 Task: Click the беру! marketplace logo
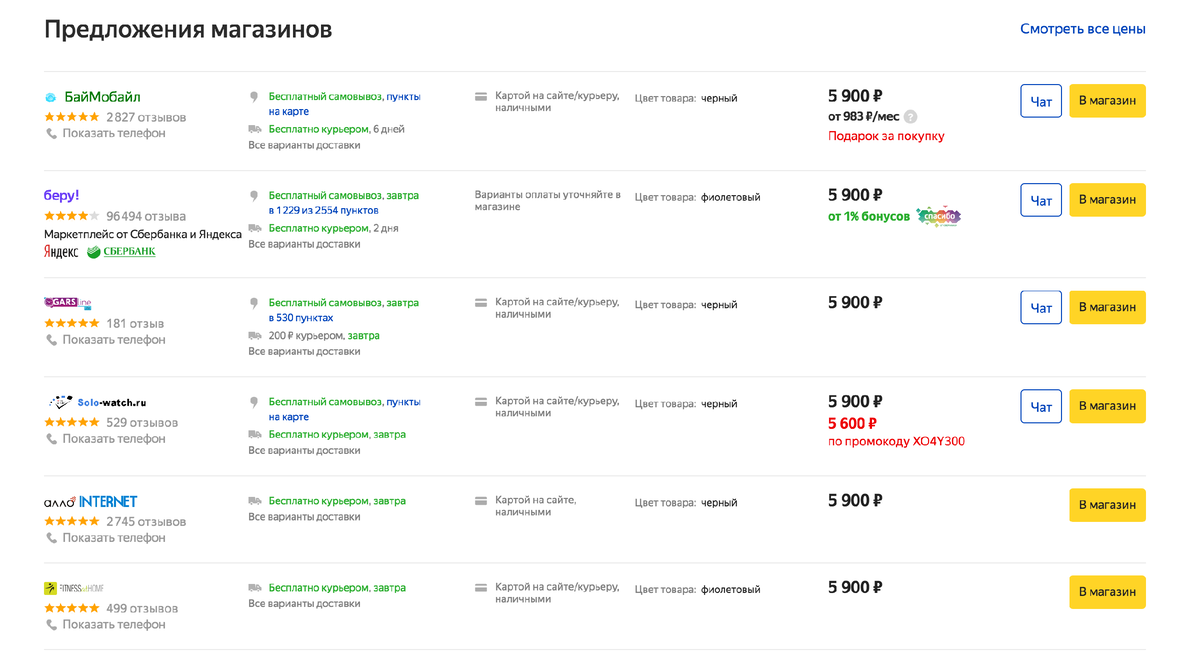pos(61,195)
